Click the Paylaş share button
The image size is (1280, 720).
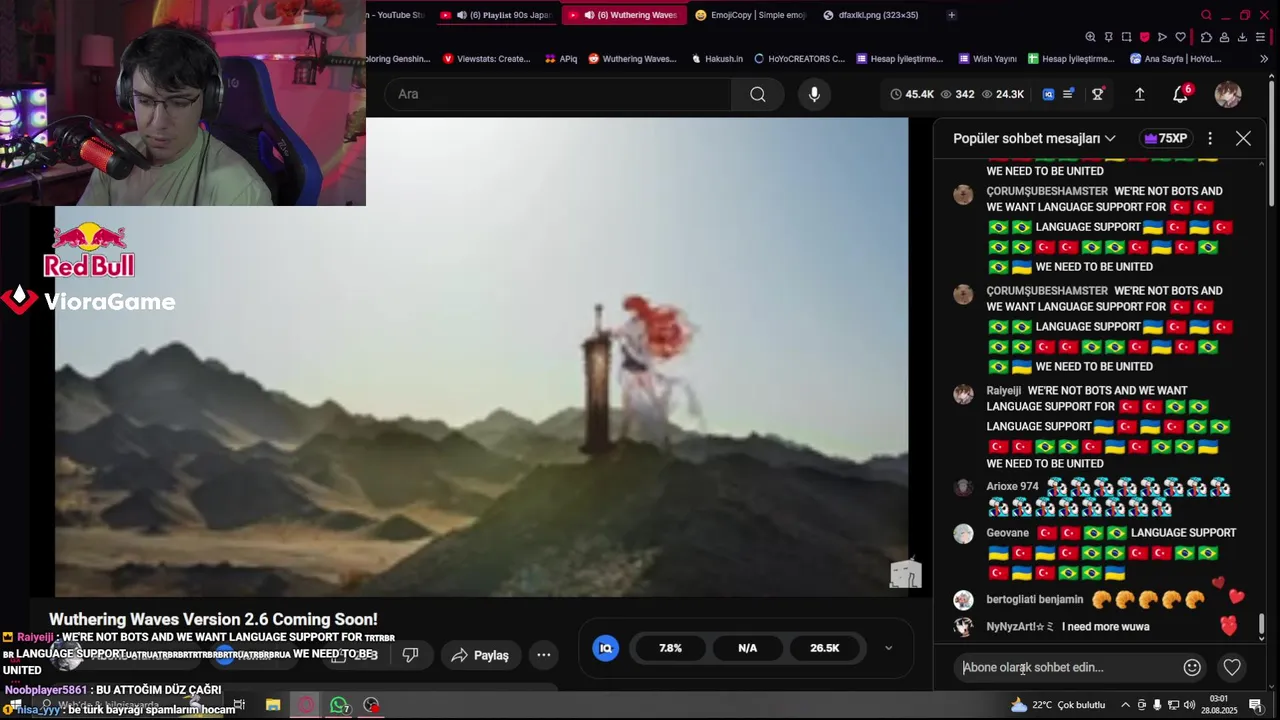tap(481, 655)
